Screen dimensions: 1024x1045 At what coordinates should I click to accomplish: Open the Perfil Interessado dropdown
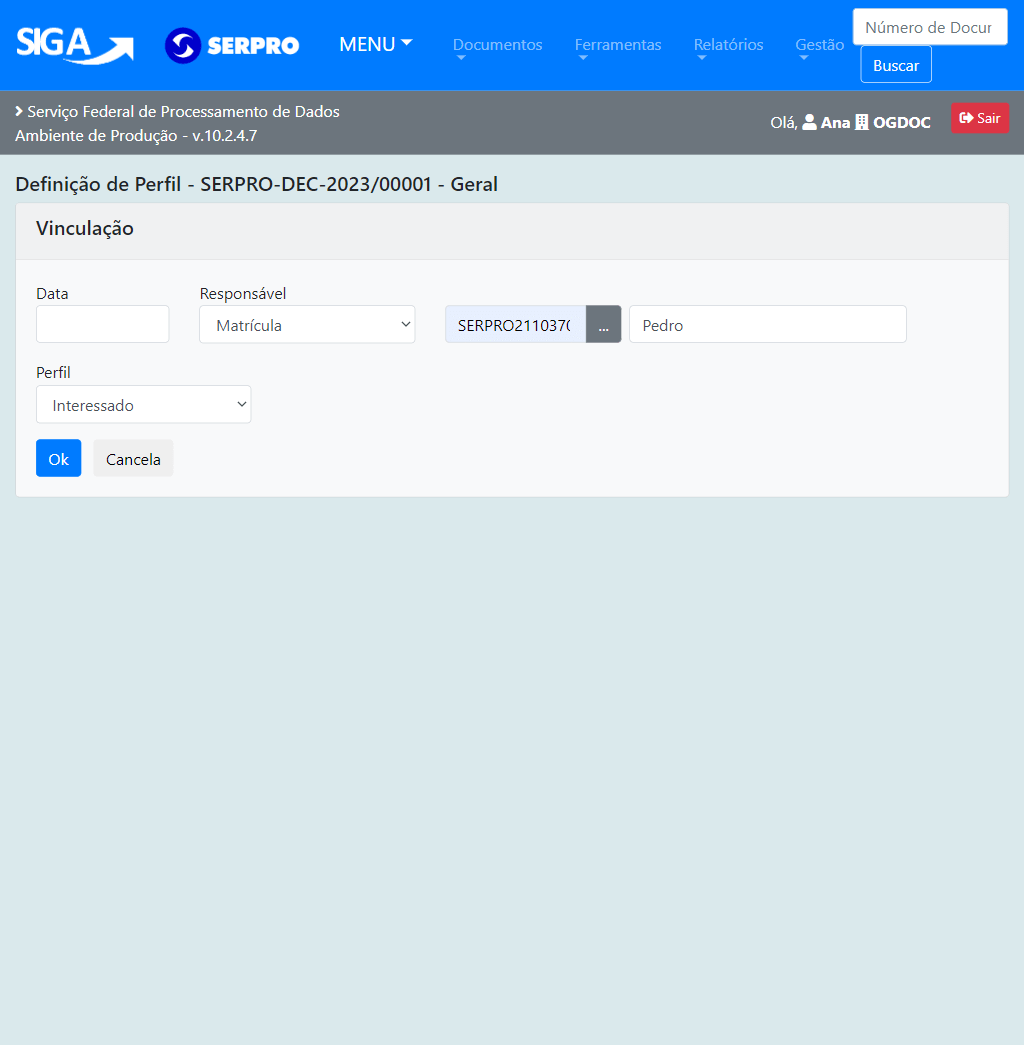pos(143,404)
